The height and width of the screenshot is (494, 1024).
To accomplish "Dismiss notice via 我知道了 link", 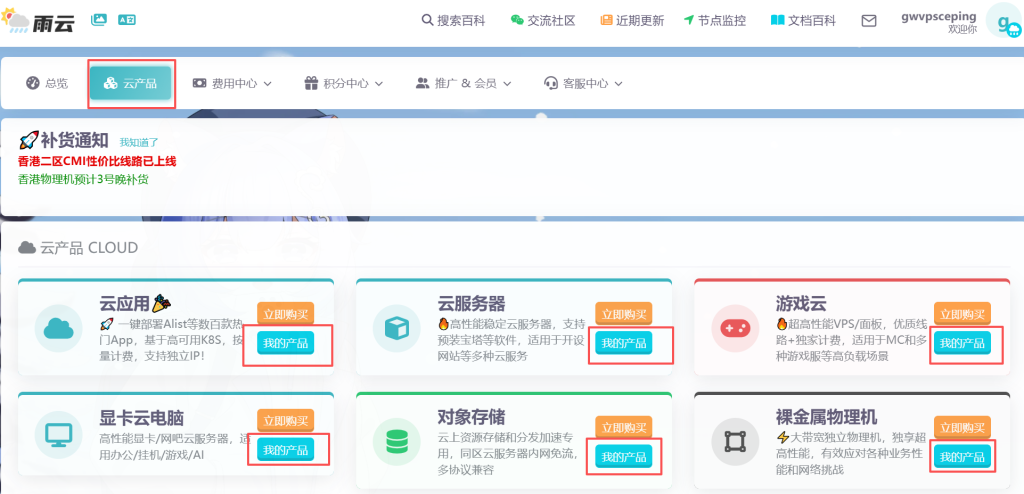I will (x=139, y=142).
